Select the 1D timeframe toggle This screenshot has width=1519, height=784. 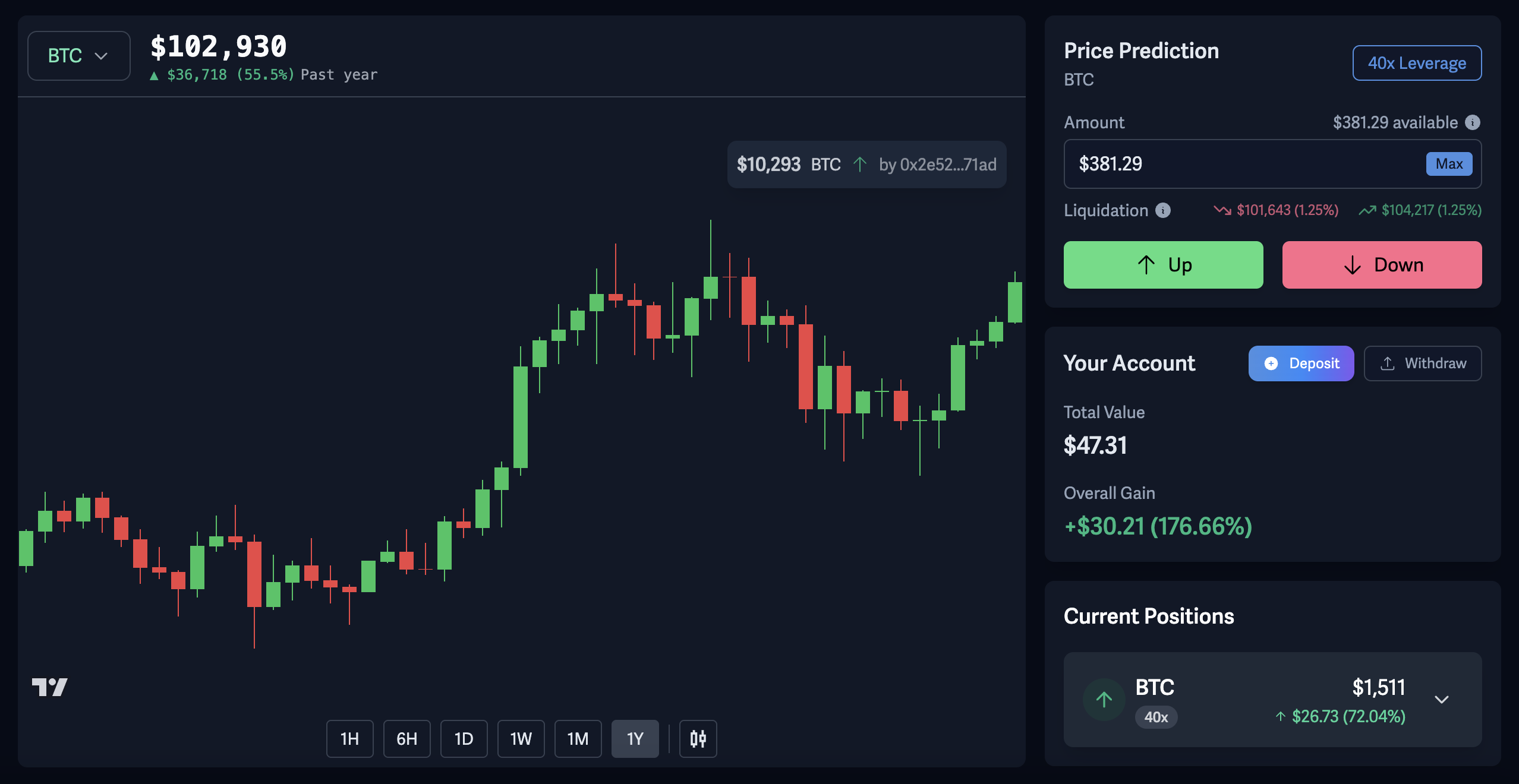(464, 738)
